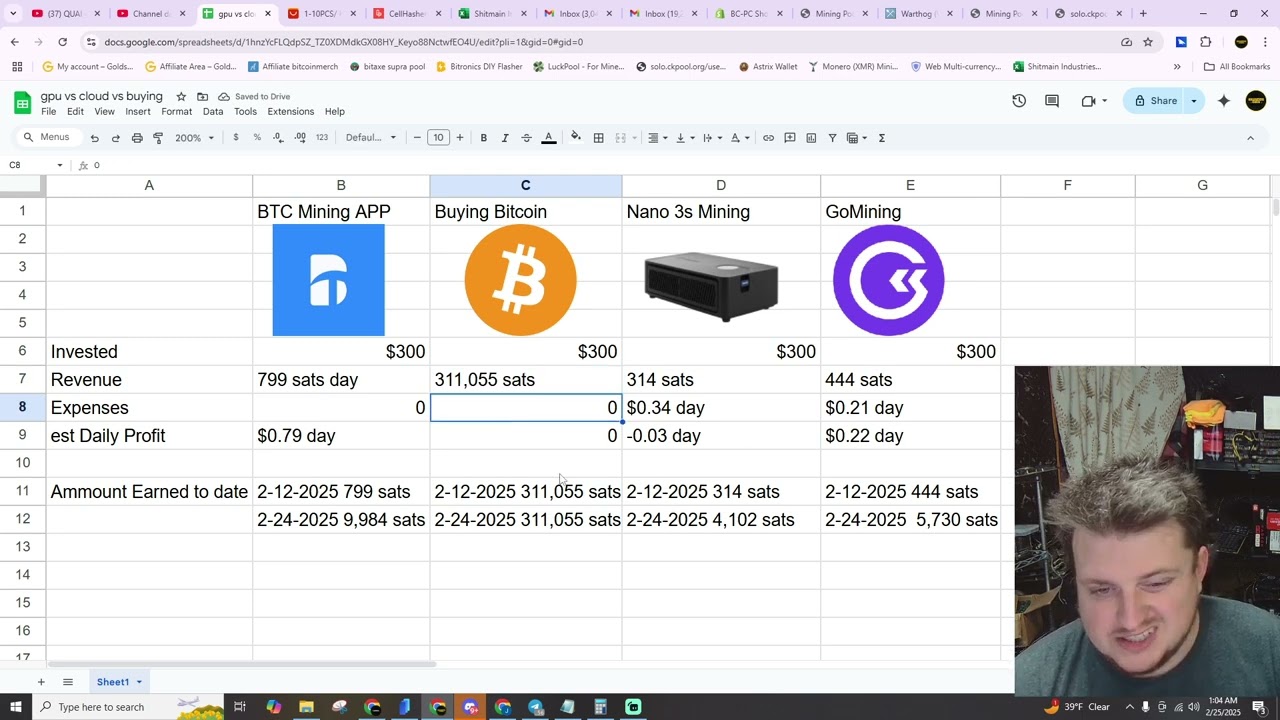Format as currency with the dollar icon
This screenshot has height=720, width=1280.
[236, 138]
